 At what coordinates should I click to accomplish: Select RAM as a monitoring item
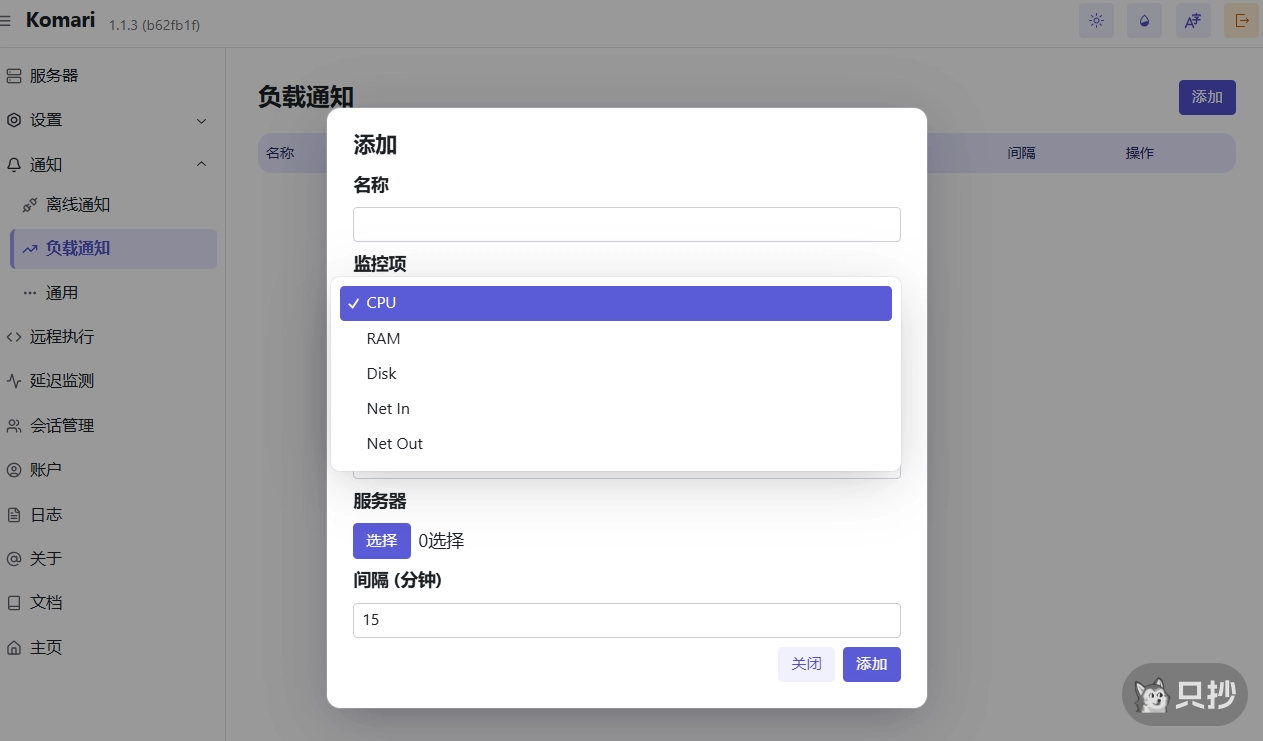(615, 338)
